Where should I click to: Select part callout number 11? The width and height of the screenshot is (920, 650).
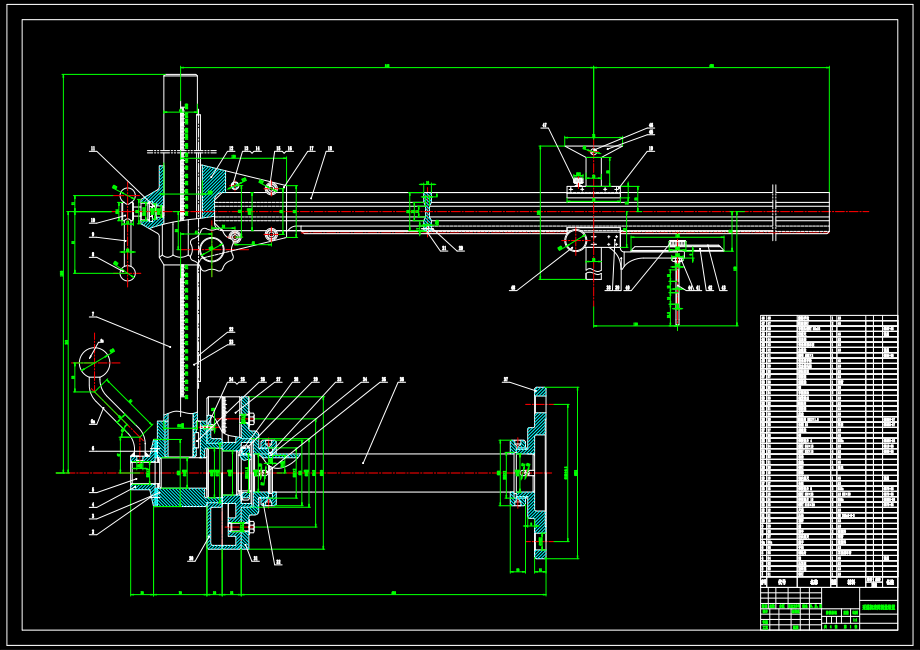click(92, 149)
